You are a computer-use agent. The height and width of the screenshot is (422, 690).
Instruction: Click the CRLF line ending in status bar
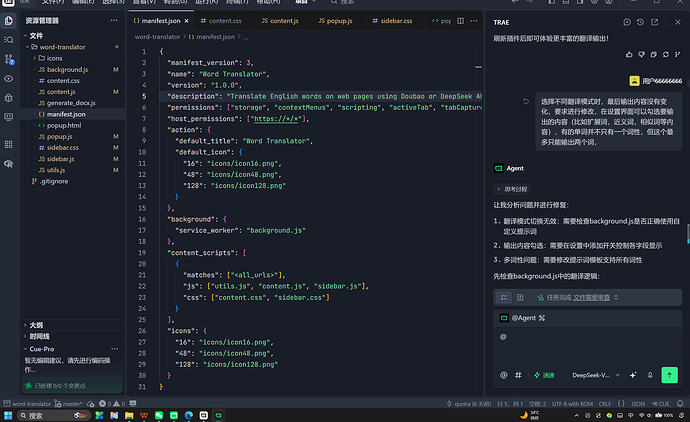[x=605, y=404]
